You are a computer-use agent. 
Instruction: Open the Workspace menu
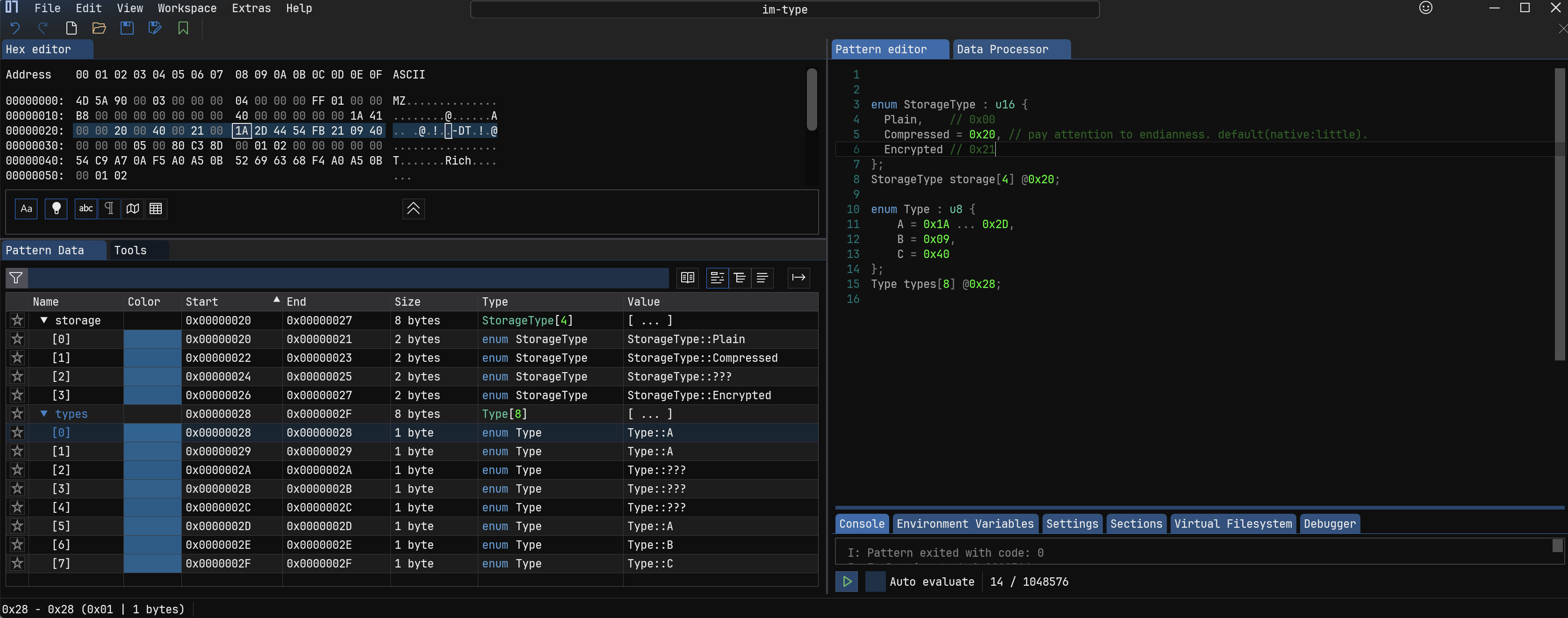(187, 8)
